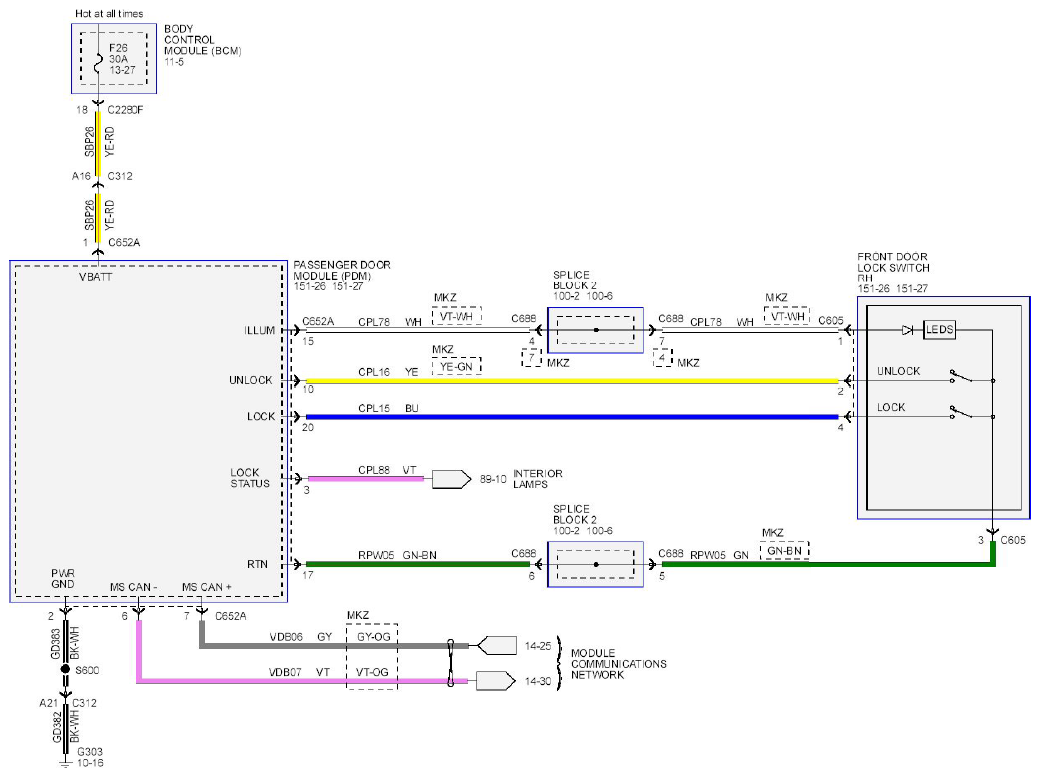
Task: Click the Passenger Door Module (PDM) label
Action: pos(342,270)
